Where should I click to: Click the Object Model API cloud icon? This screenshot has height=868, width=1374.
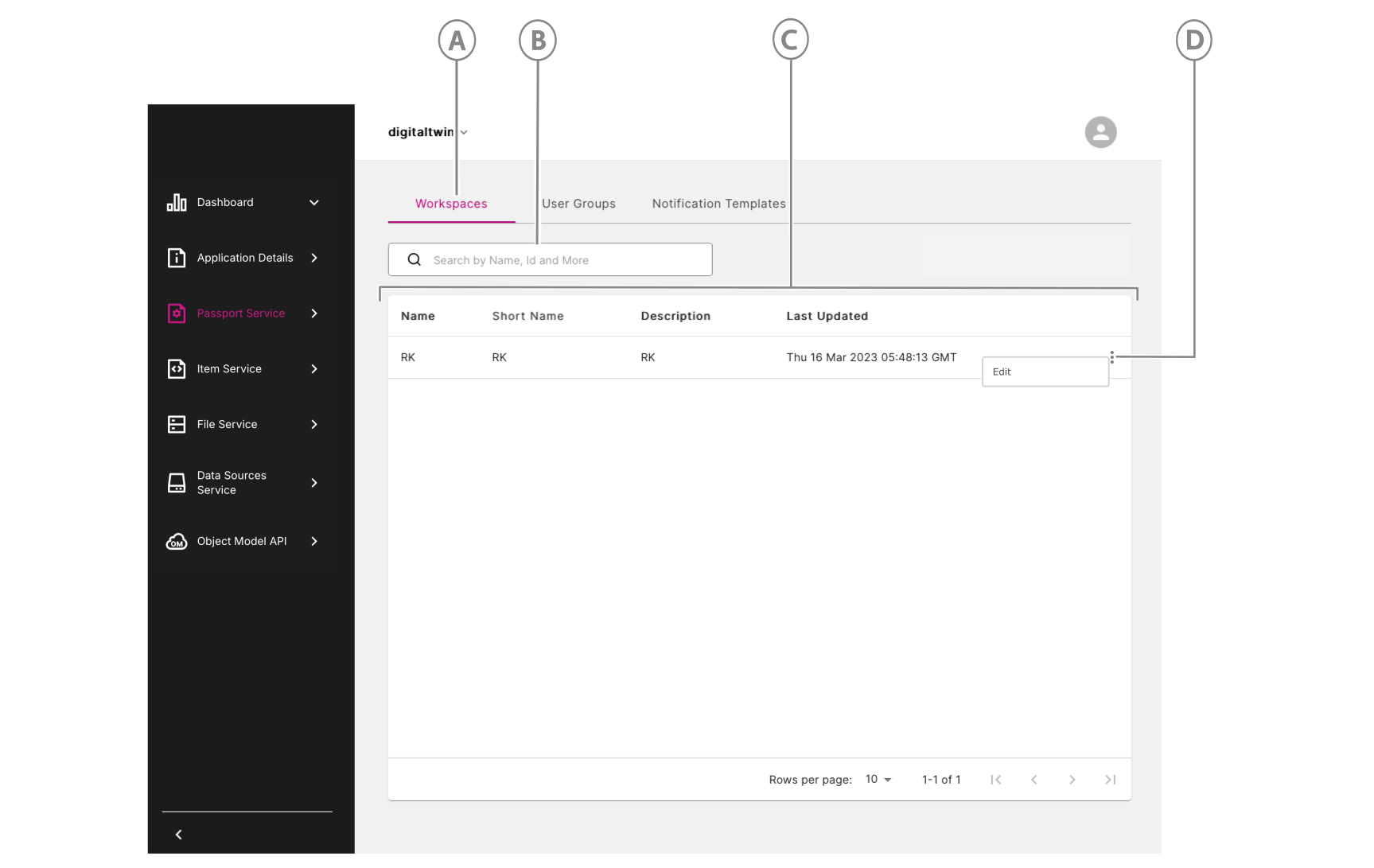coord(177,542)
